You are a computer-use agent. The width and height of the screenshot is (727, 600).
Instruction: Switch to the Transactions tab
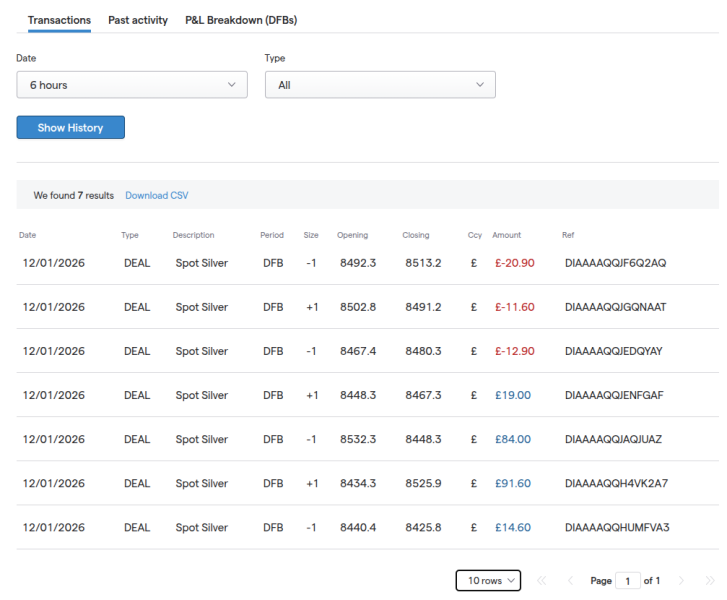pyautogui.click(x=59, y=20)
